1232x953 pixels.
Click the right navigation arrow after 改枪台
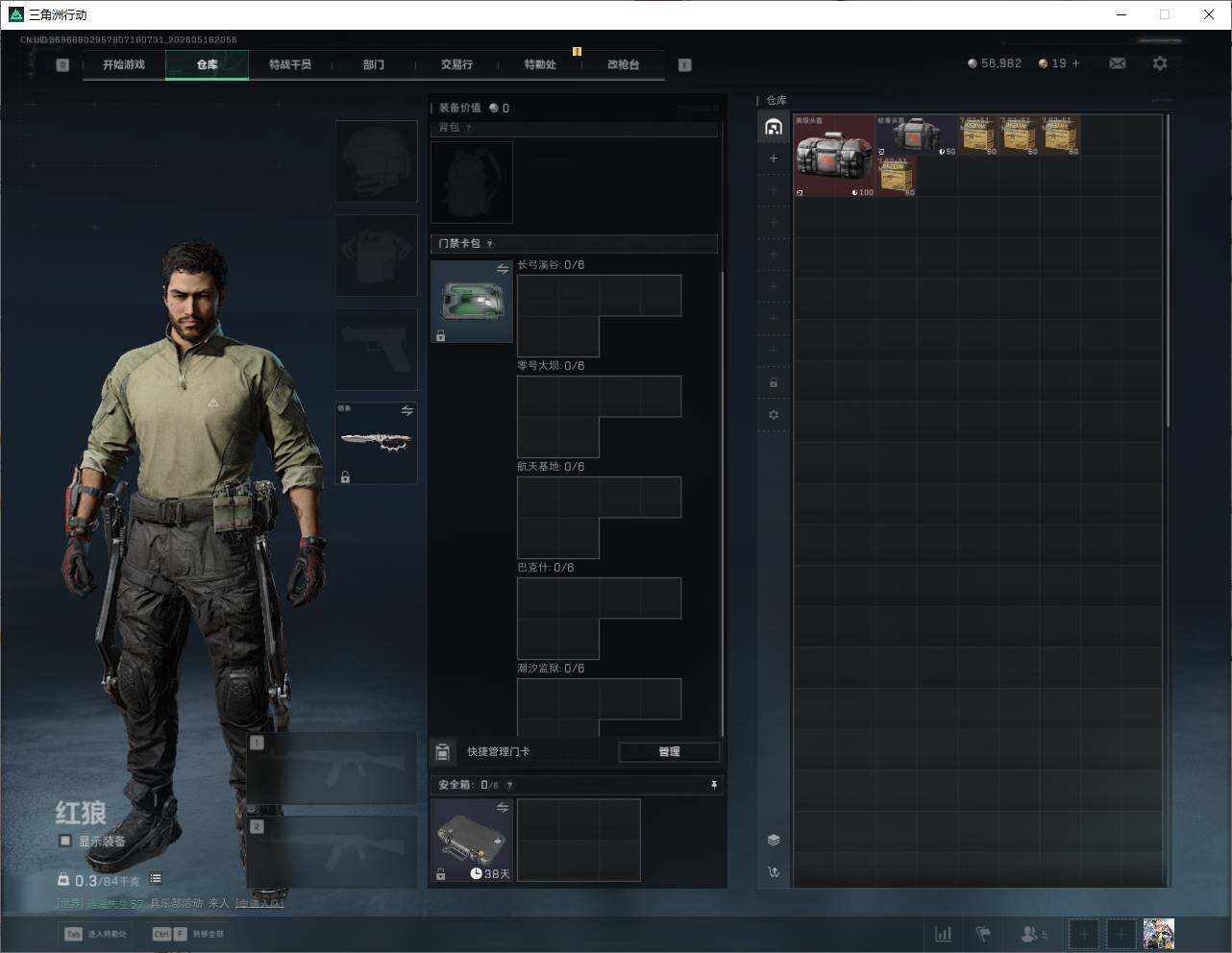point(685,65)
